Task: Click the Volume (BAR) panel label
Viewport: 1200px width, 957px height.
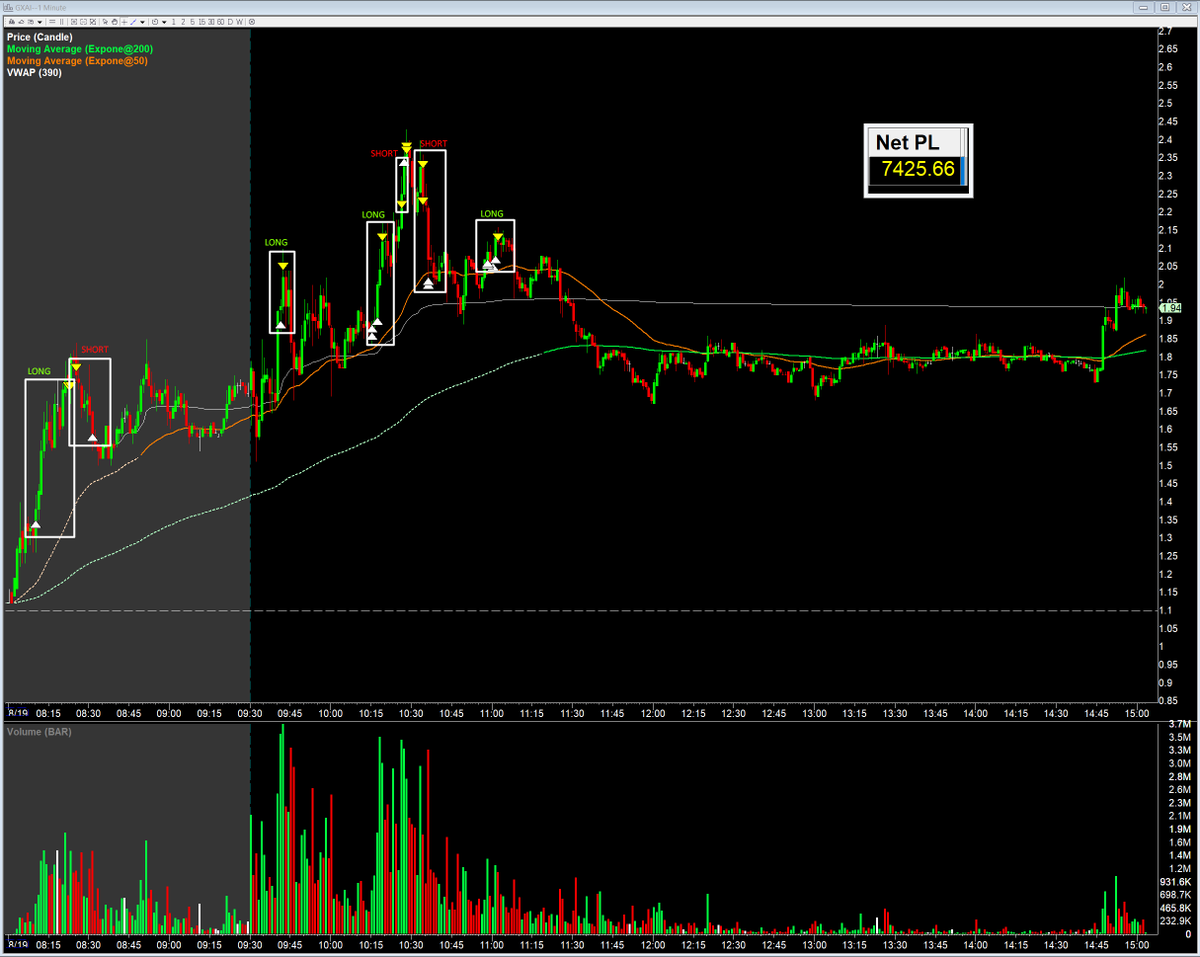Action: [x=39, y=733]
